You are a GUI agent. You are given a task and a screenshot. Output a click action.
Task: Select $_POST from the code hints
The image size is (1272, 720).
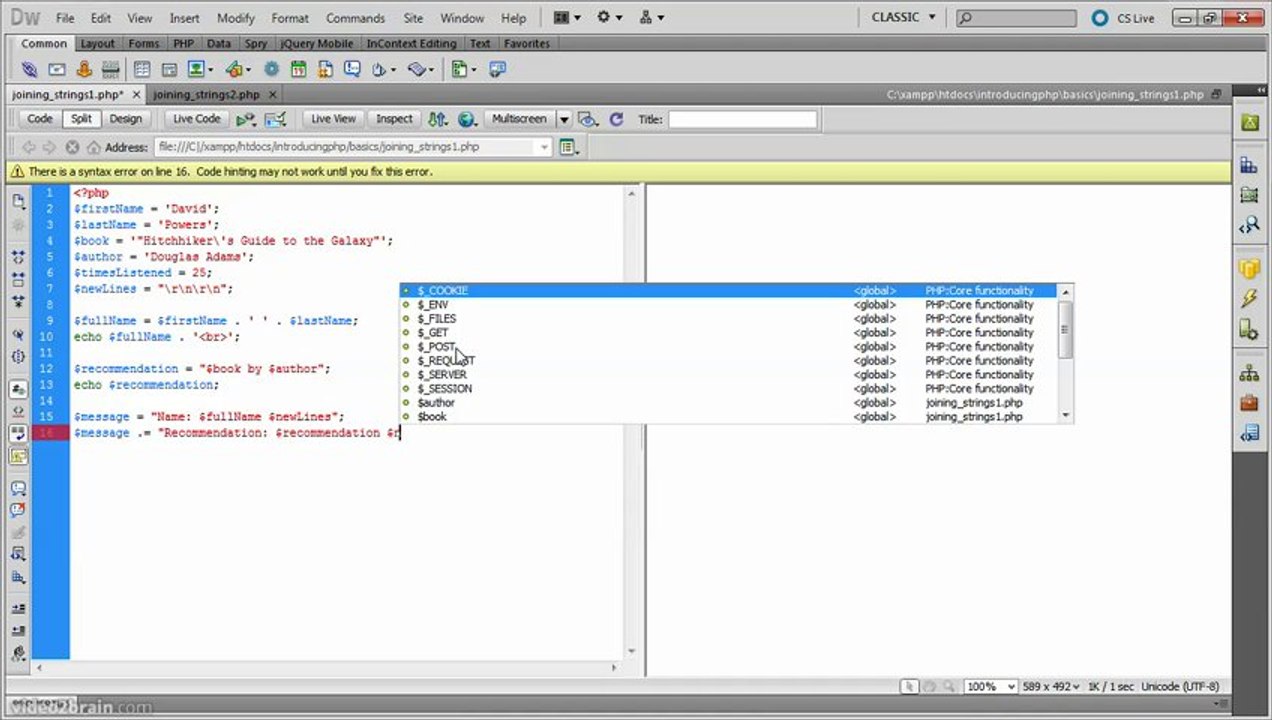coord(728,346)
